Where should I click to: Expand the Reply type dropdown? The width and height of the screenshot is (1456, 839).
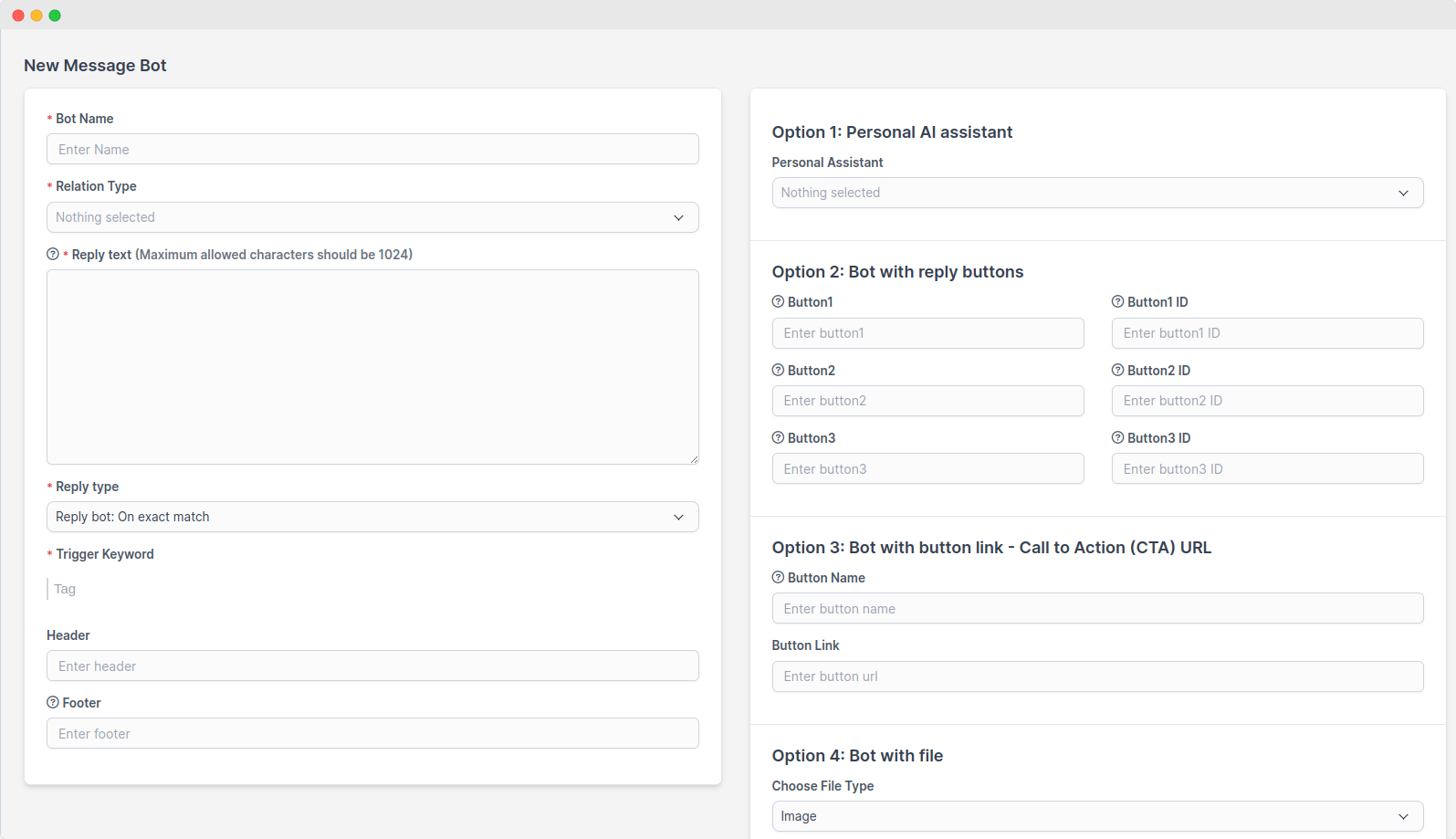pyautogui.click(x=372, y=517)
